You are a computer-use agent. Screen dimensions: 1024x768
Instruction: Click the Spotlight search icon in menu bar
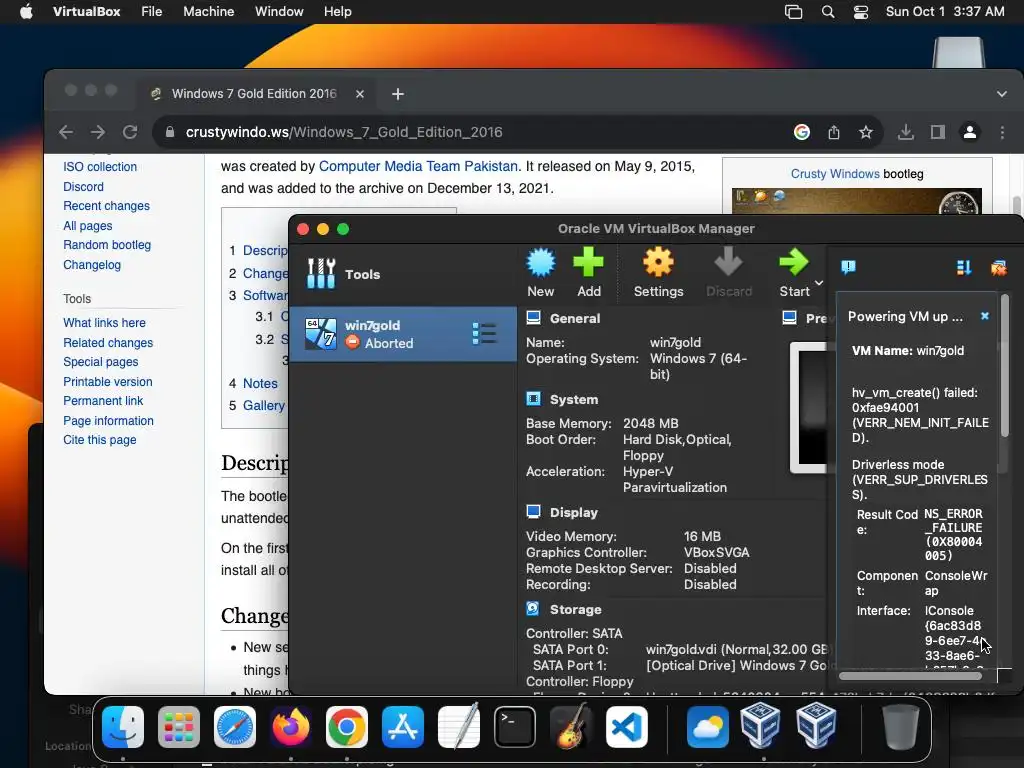(828, 12)
